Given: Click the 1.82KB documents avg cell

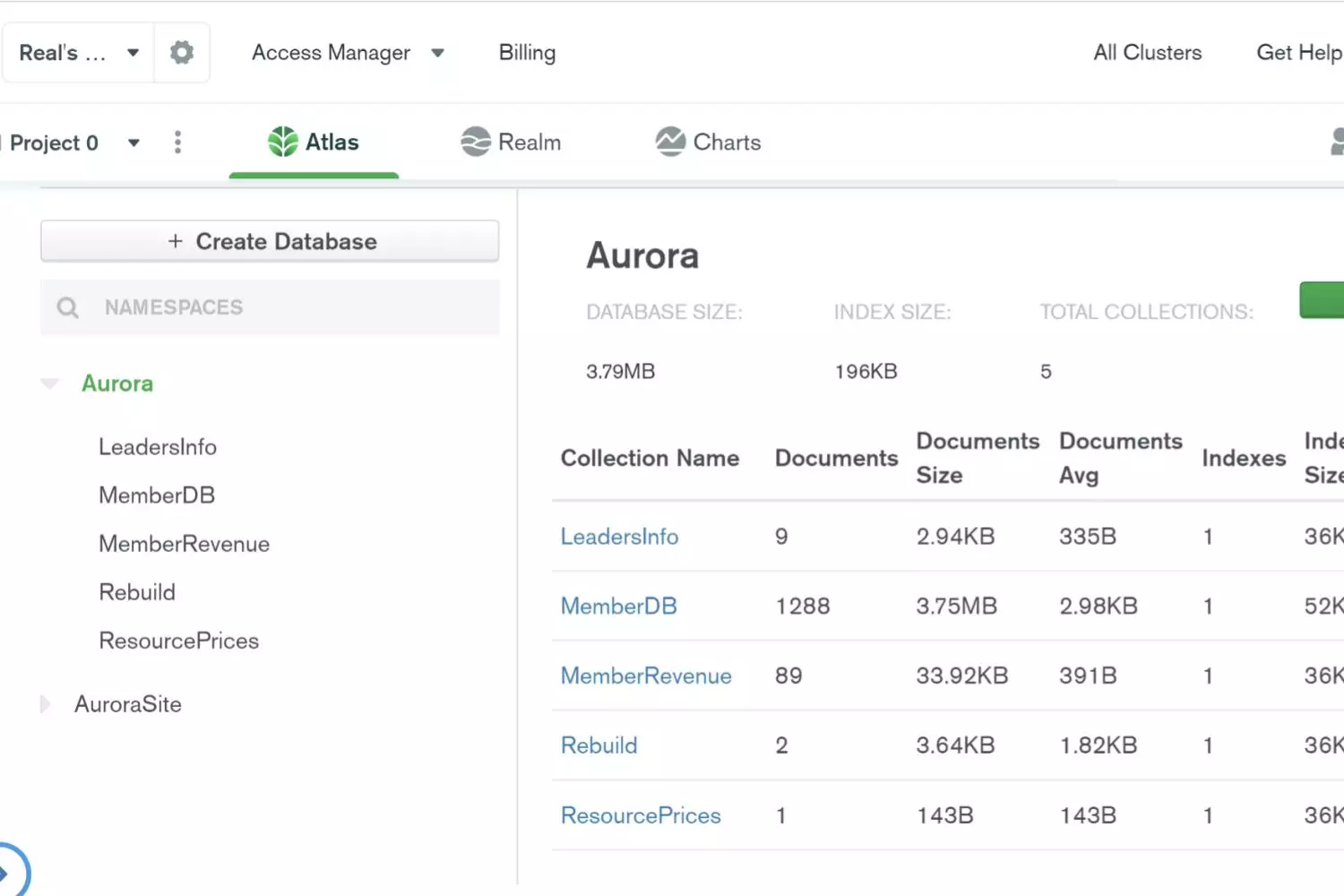Looking at the screenshot, I should 1098,745.
